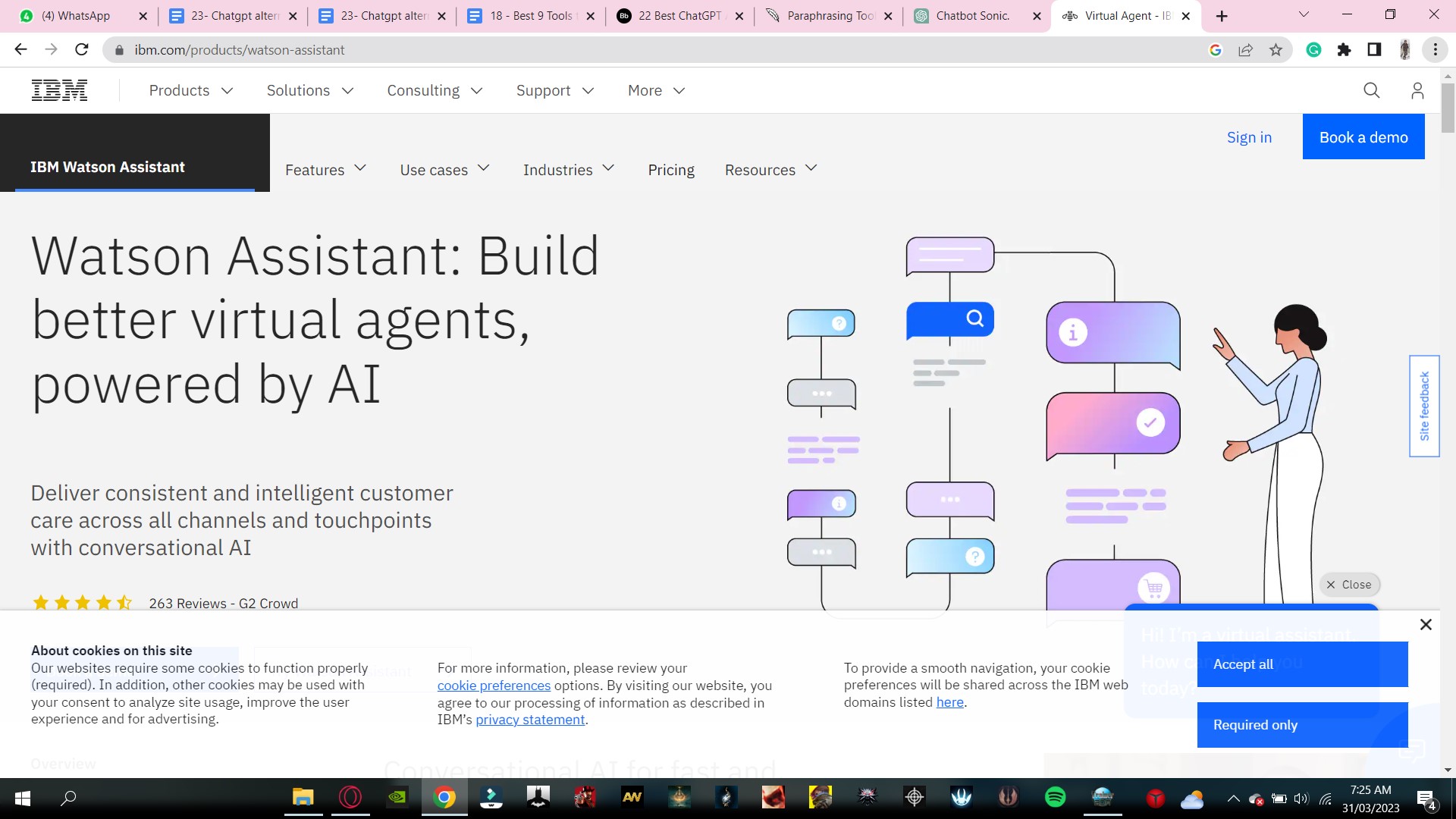Image resolution: width=1456 pixels, height=819 pixels.
Task: Click the user account icon
Action: [1418, 90]
